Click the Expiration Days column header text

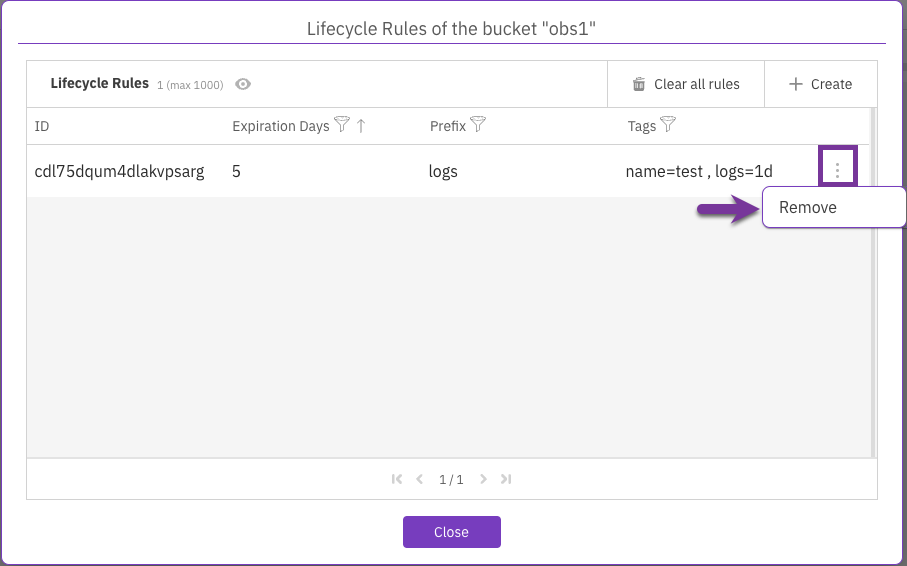pyautogui.click(x=280, y=127)
